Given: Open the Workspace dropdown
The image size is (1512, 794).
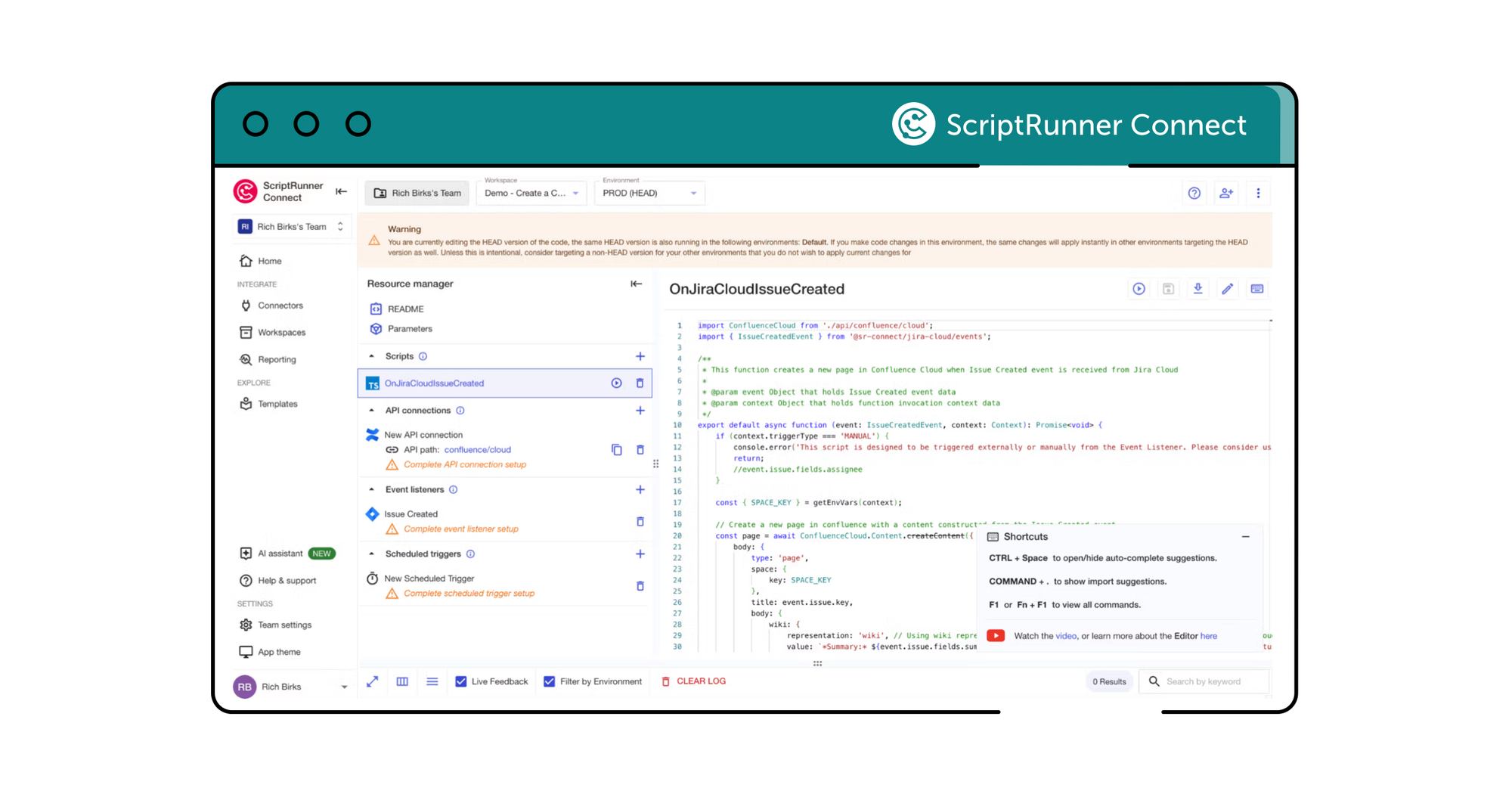Looking at the screenshot, I should coord(531,194).
